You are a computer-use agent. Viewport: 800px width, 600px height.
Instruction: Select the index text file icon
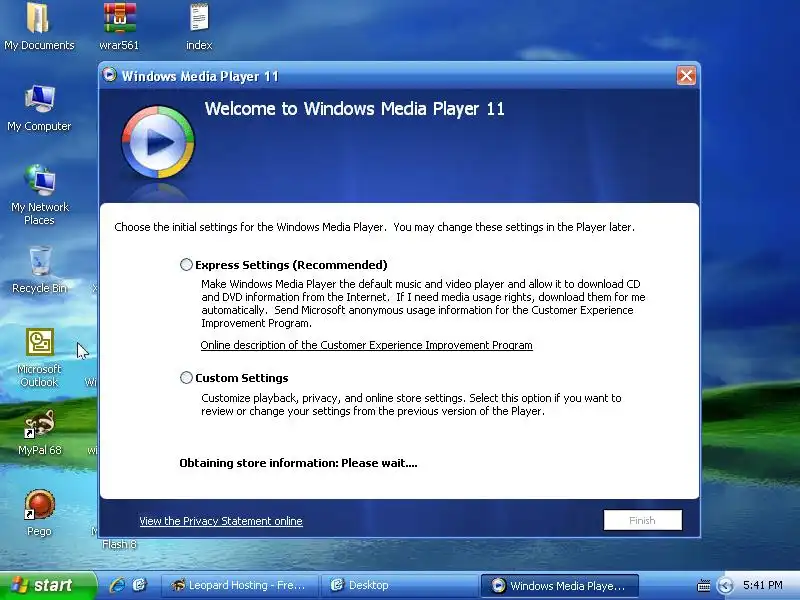199,27
